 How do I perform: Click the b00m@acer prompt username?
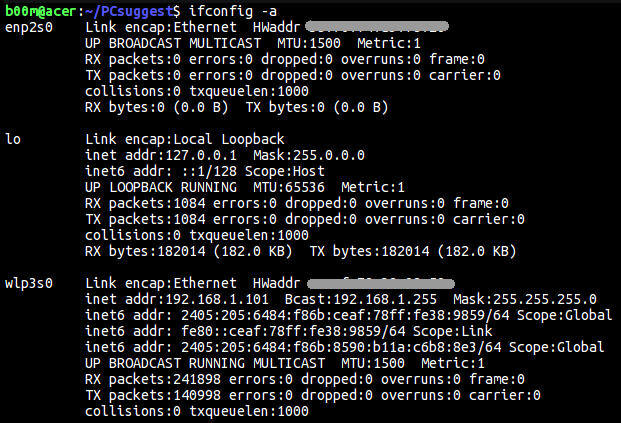[x=40, y=11]
